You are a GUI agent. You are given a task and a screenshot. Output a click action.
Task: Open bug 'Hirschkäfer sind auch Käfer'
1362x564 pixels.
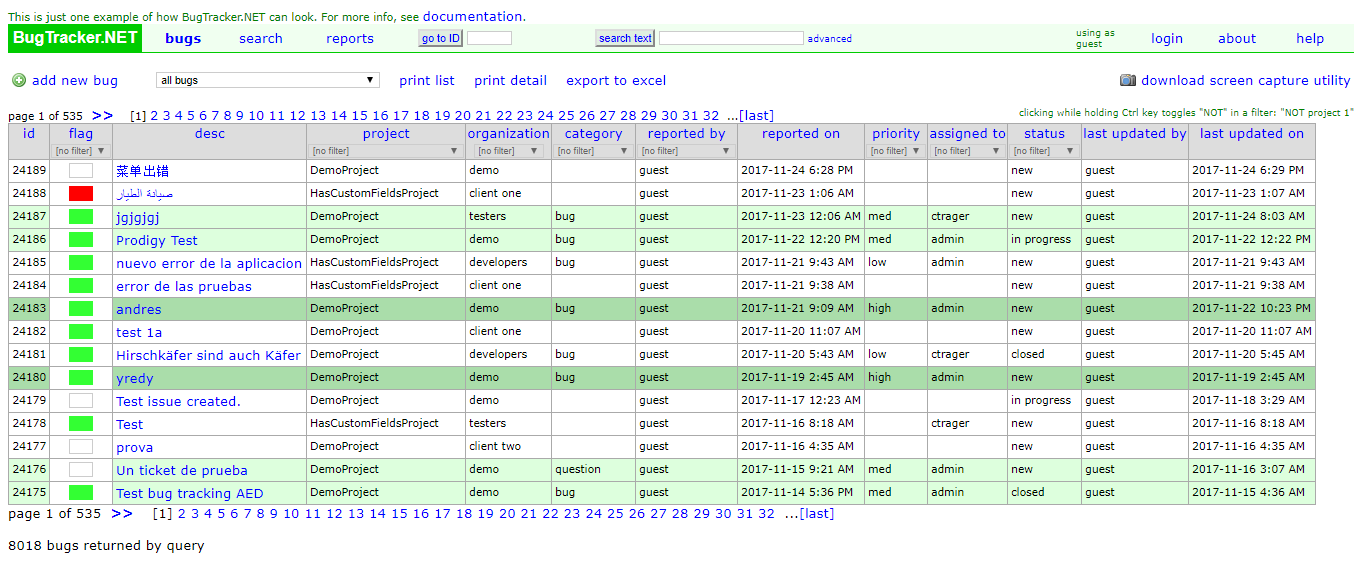208,355
